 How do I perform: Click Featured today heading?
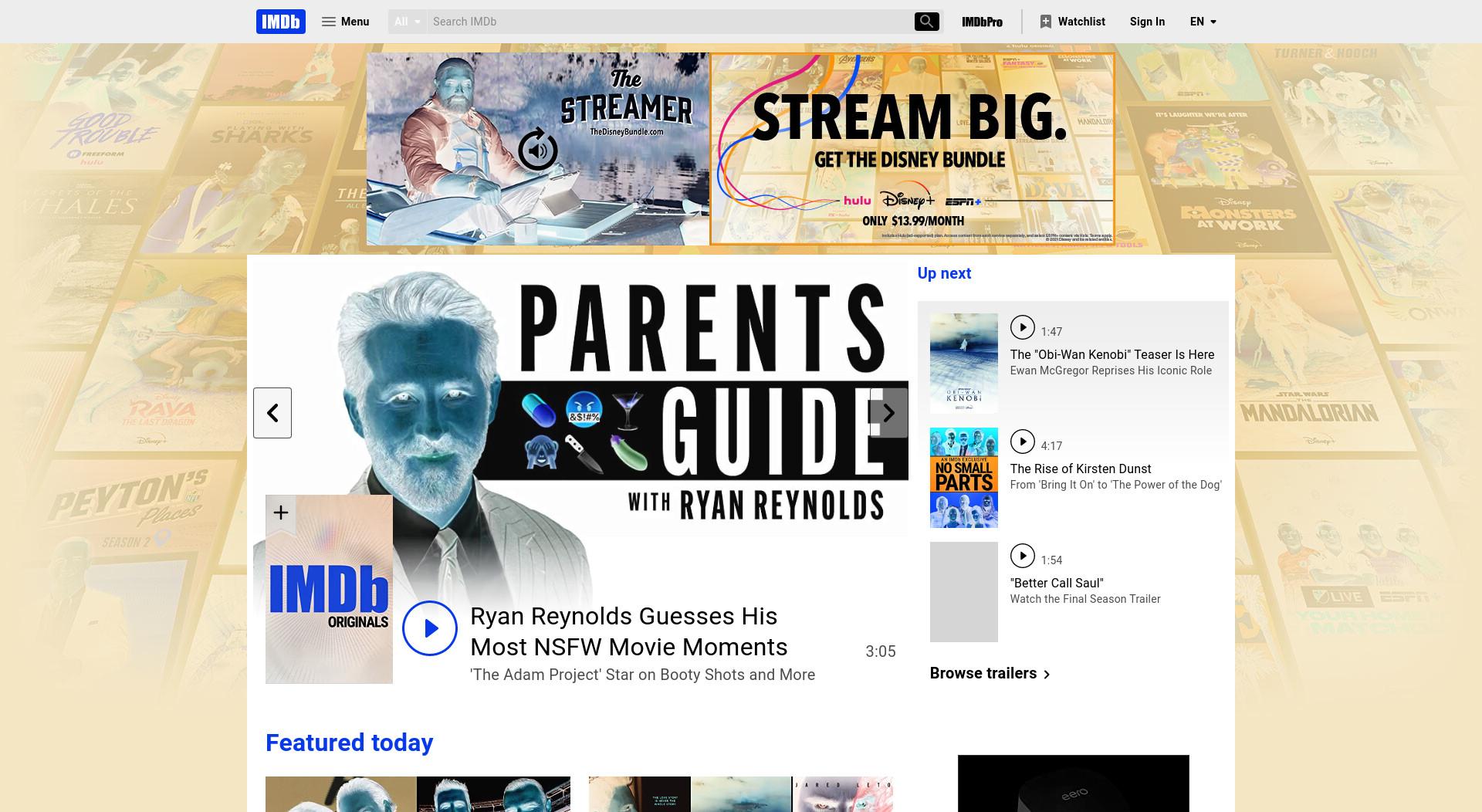click(349, 743)
